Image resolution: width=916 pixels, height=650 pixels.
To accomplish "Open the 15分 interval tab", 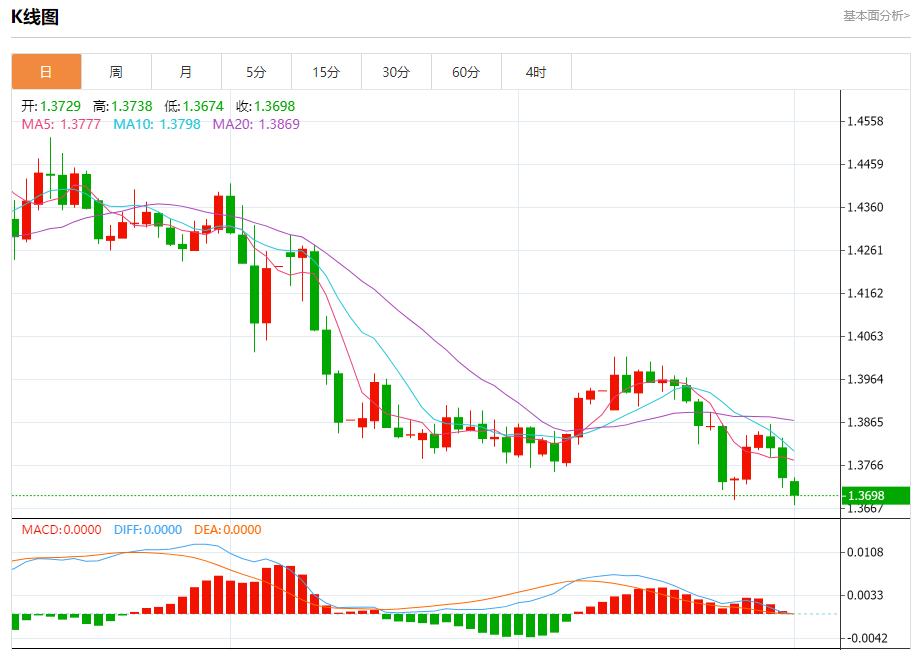I will [327, 72].
